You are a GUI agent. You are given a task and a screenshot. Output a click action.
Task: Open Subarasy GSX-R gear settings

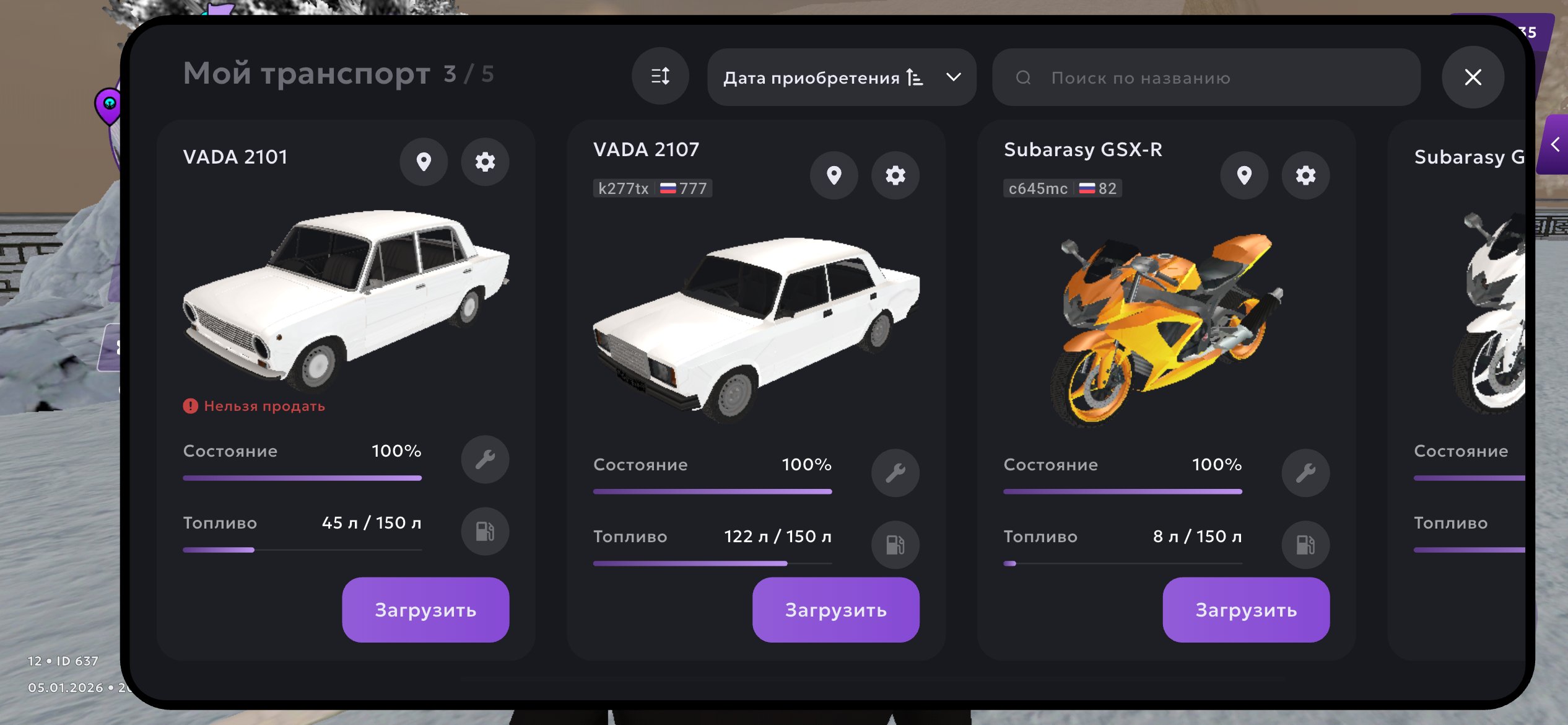1305,175
